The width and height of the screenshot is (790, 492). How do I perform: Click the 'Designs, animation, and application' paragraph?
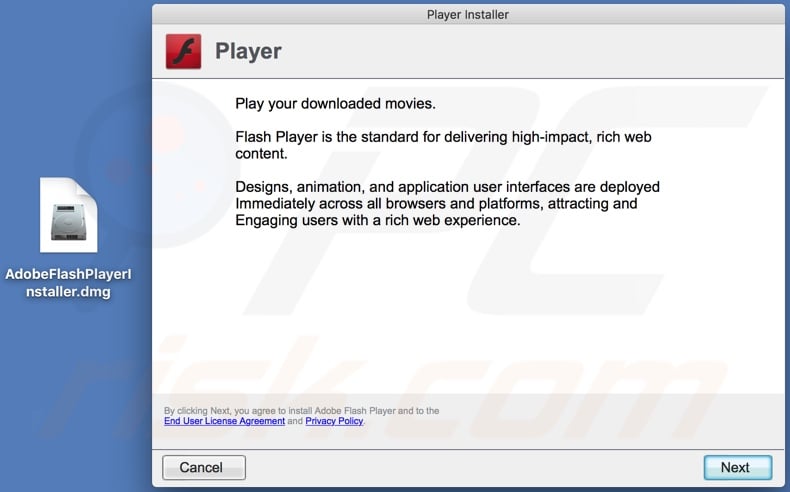coord(447,203)
